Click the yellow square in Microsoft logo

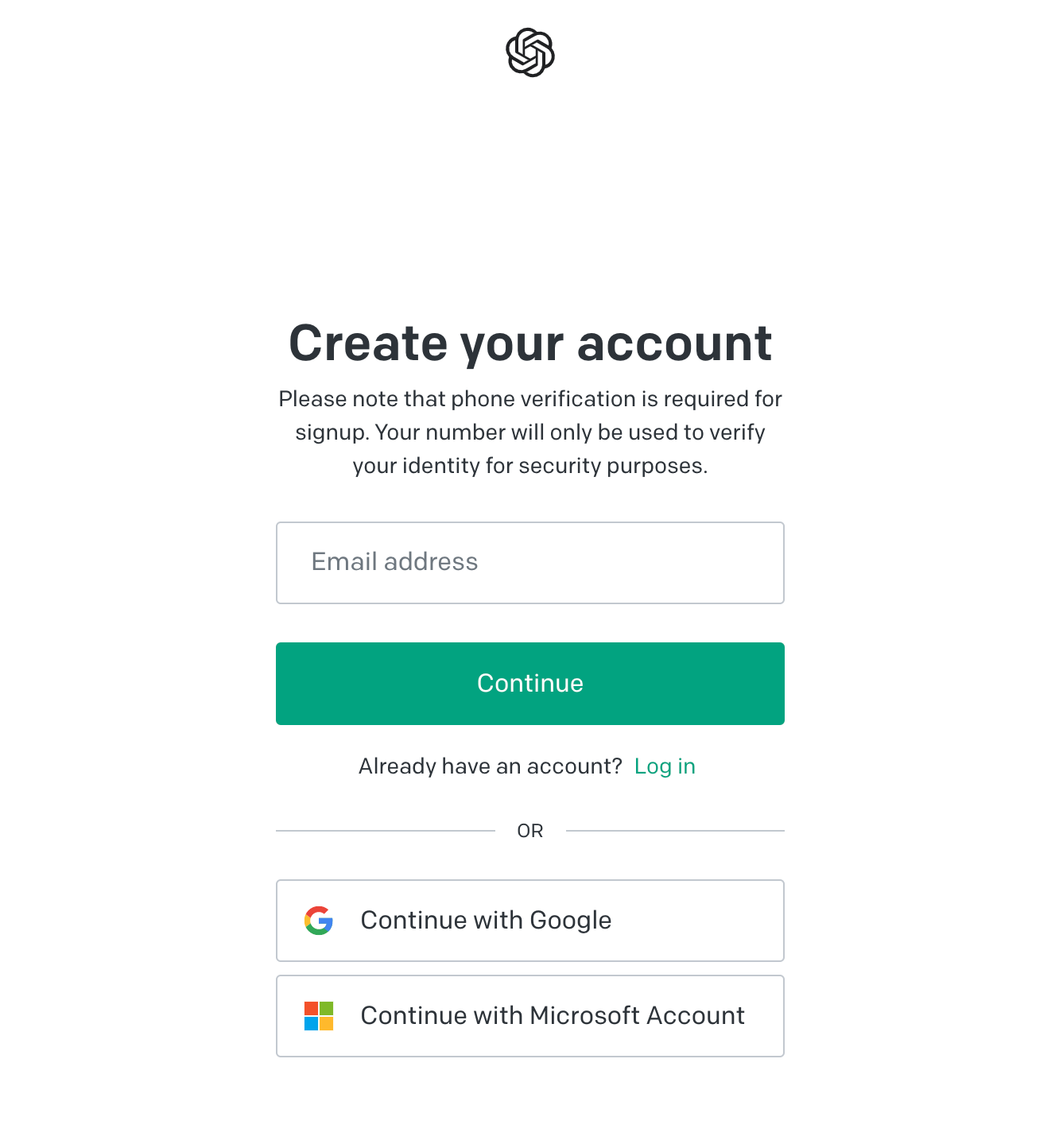pyautogui.click(x=327, y=1024)
